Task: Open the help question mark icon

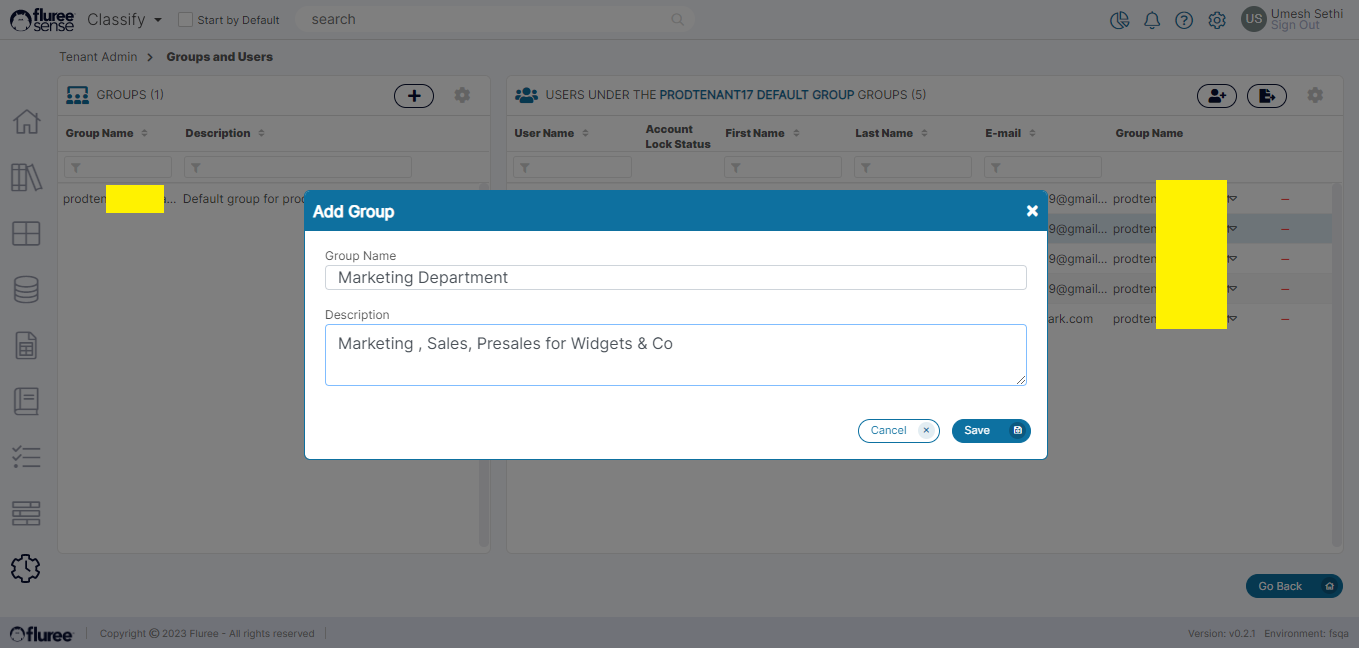Action: (1184, 21)
